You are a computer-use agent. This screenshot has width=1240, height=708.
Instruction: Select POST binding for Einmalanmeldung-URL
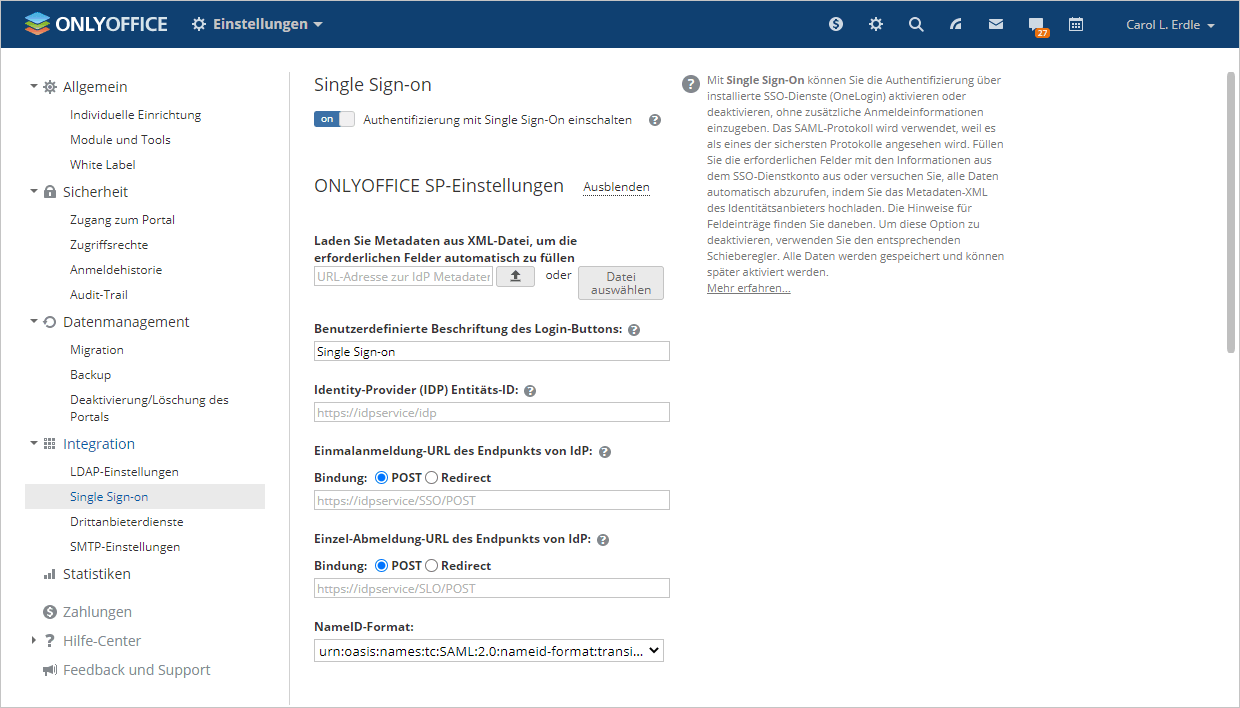381,478
